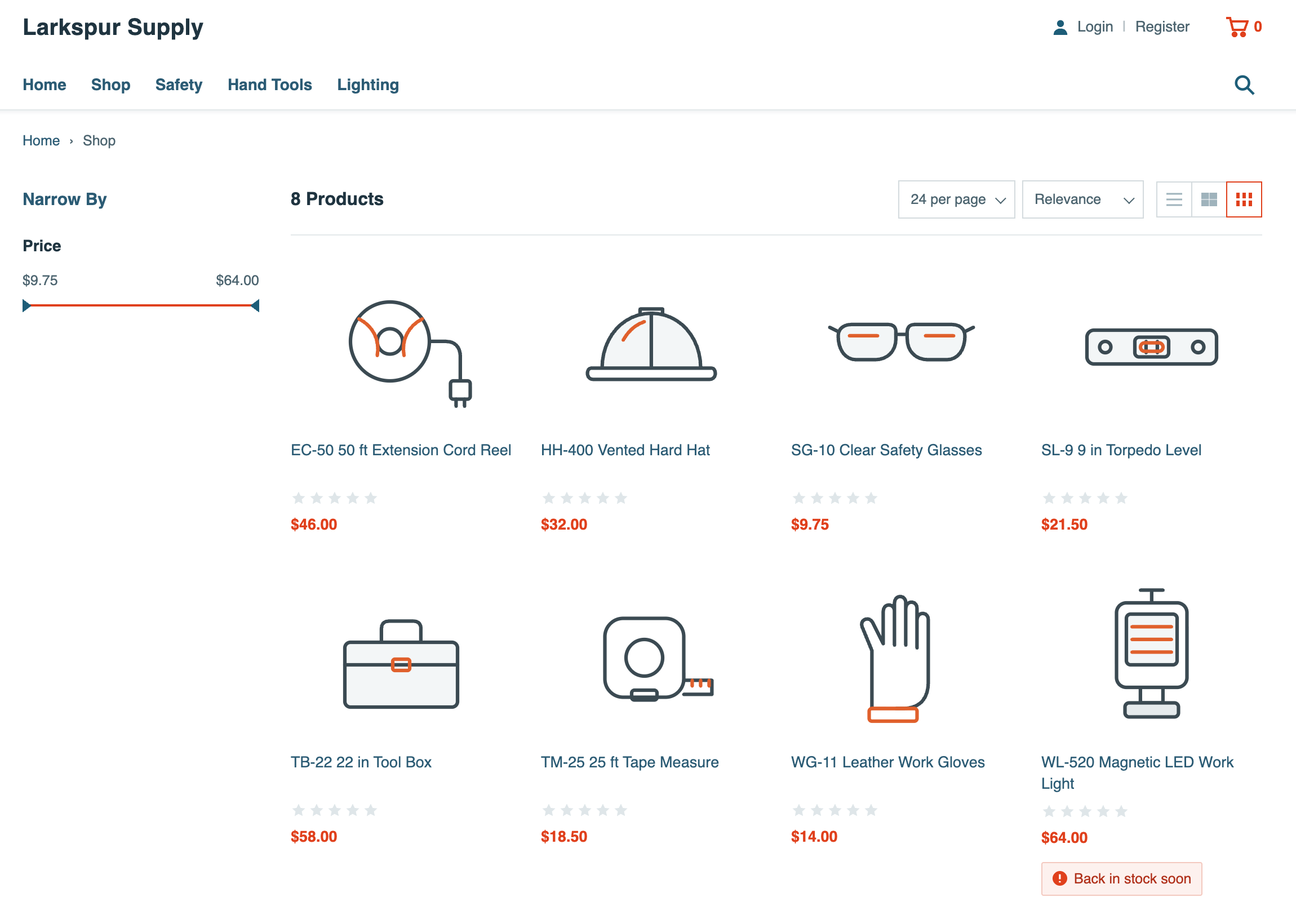Switch to large grid view layout
The width and height of the screenshot is (1296, 924).
[x=1209, y=199]
